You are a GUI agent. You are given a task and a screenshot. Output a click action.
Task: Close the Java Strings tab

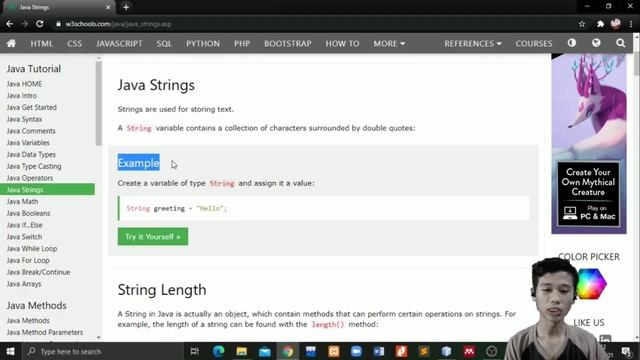(x=108, y=7)
